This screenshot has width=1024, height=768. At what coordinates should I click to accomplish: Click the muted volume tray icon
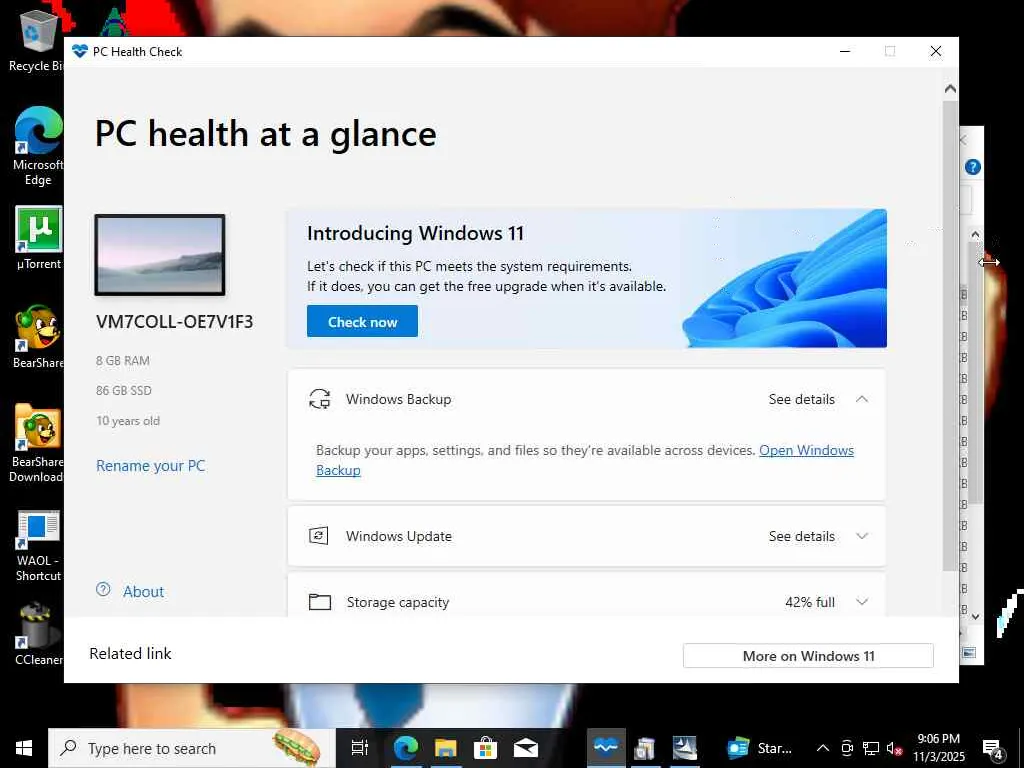[x=894, y=748]
